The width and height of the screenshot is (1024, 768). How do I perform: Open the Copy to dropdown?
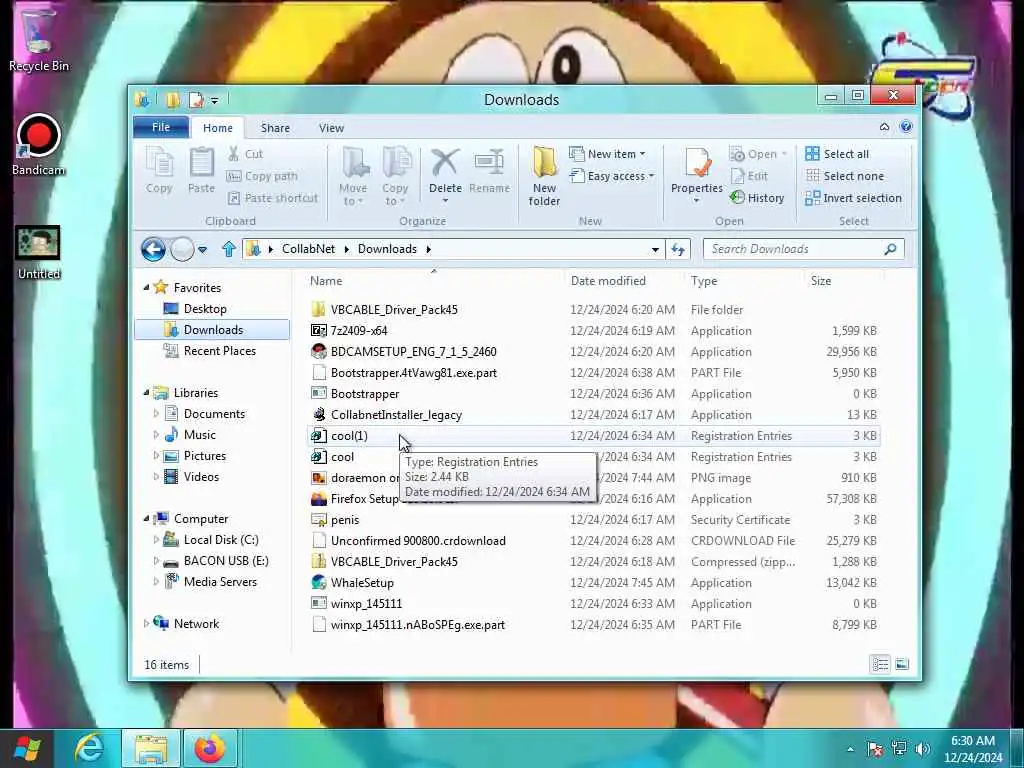tap(395, 176)
